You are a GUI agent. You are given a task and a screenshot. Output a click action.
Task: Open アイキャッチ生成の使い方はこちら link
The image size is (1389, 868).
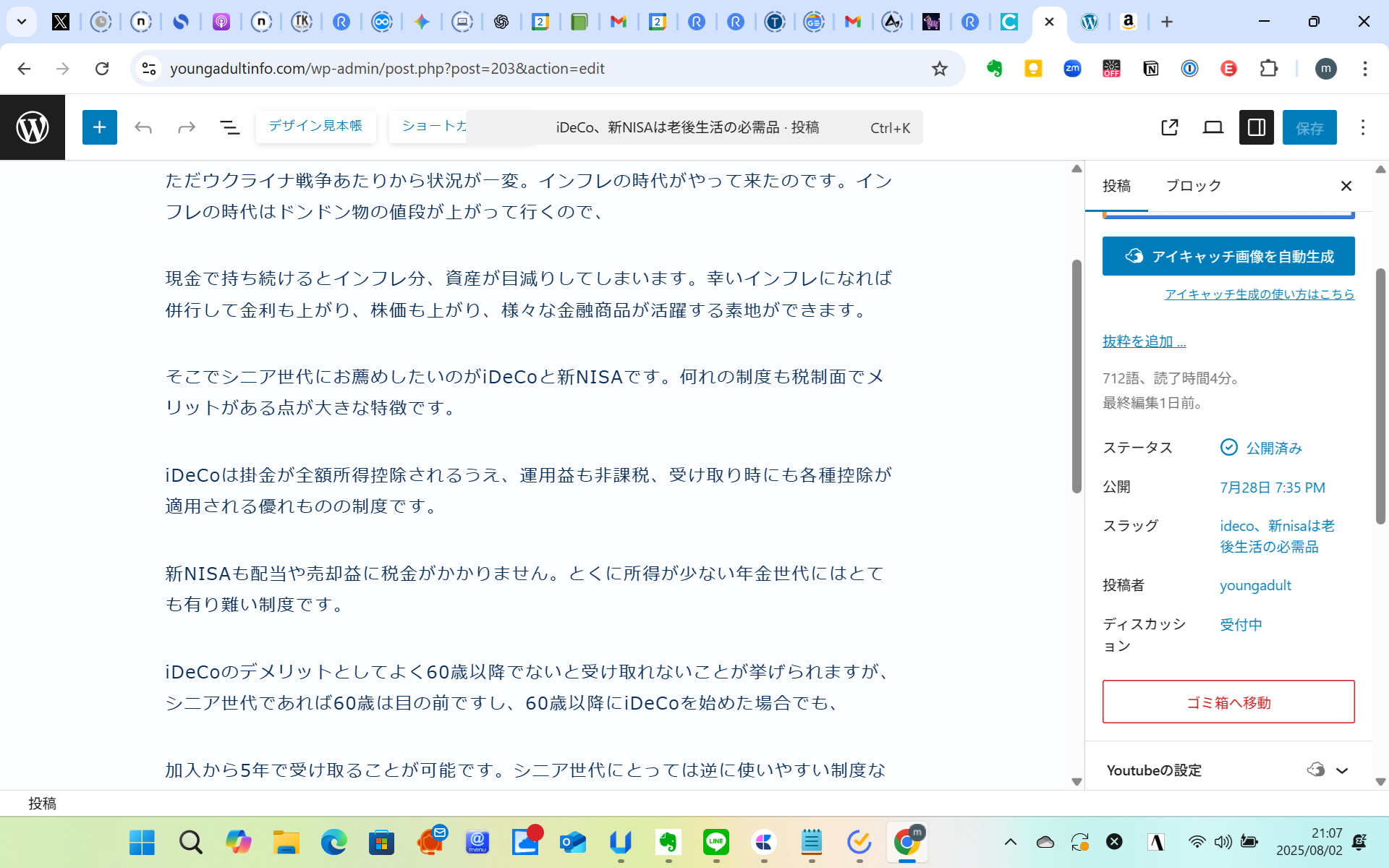(1260, 294)
